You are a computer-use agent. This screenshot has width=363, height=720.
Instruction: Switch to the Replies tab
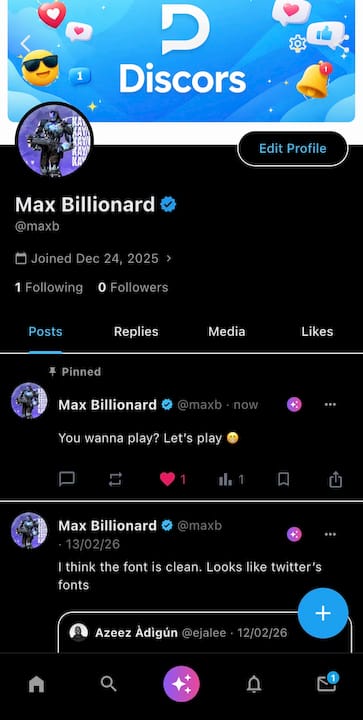click(x=136, y=332)
